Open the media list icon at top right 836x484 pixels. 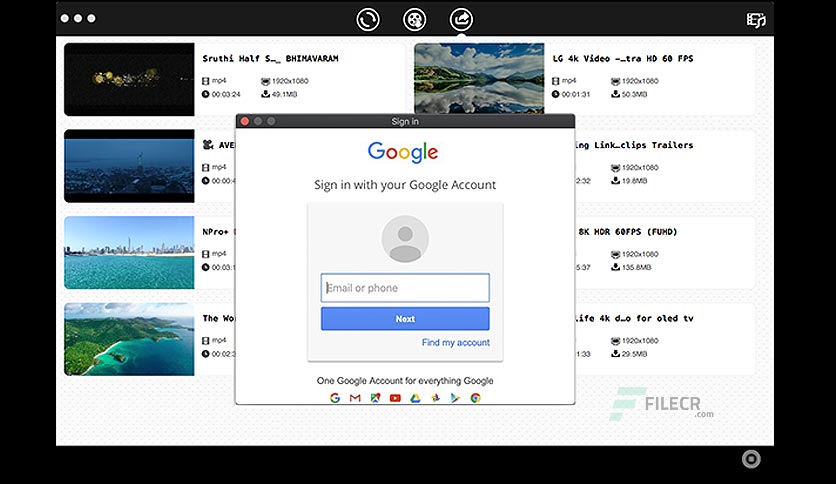755,20
